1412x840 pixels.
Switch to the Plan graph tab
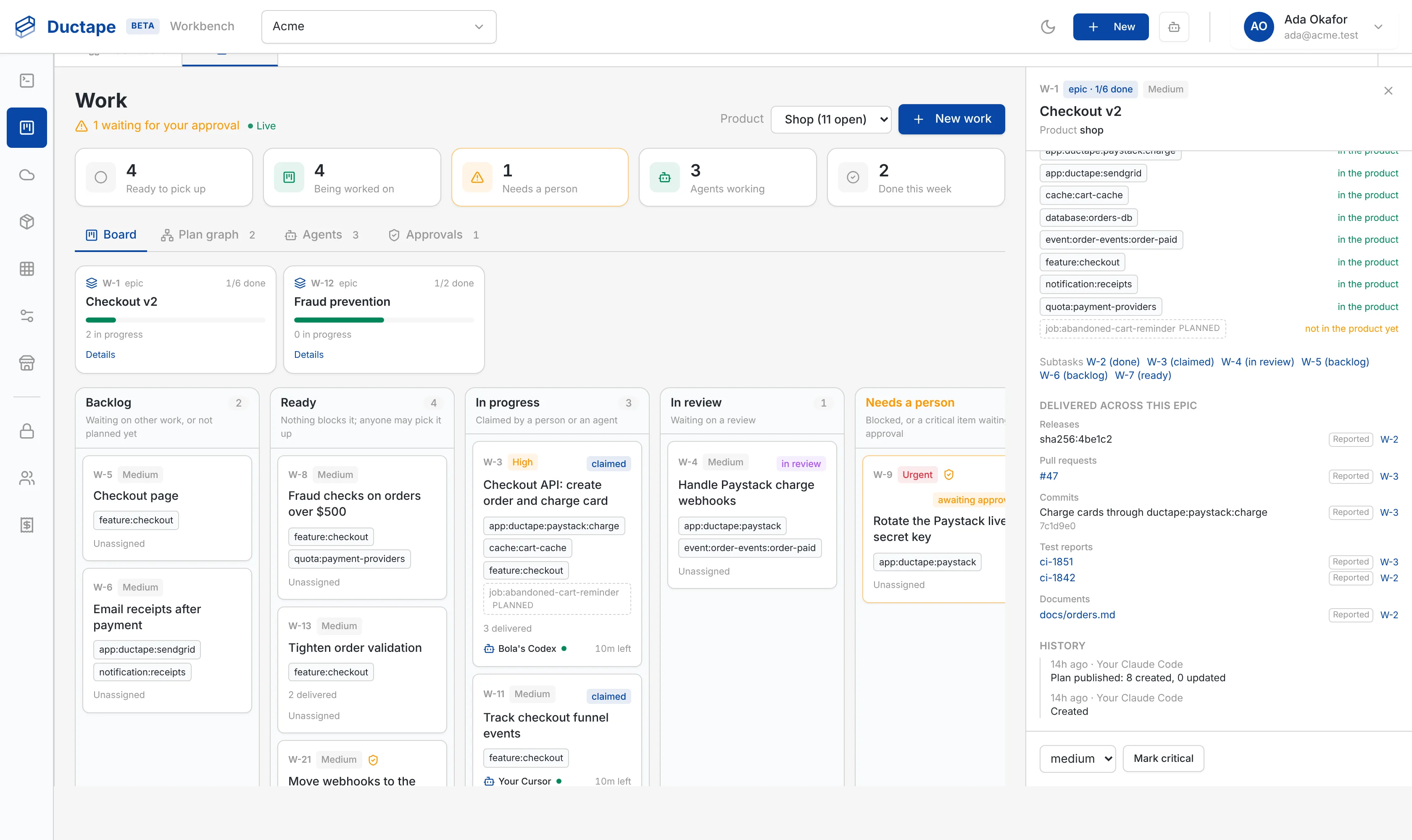208,234
